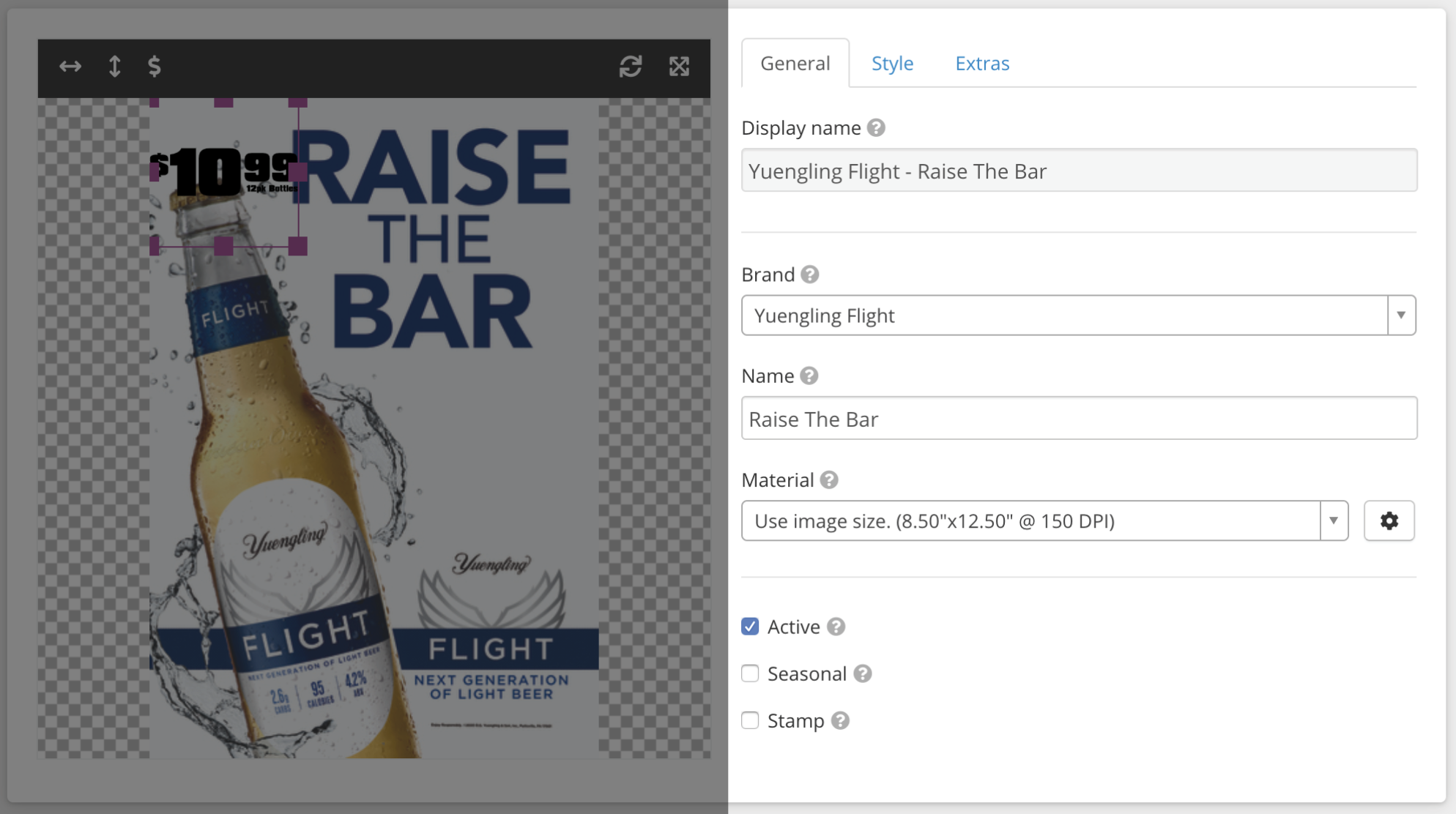
Task: Click the $10.99 price overlay on poster
Action: (223, 173)
